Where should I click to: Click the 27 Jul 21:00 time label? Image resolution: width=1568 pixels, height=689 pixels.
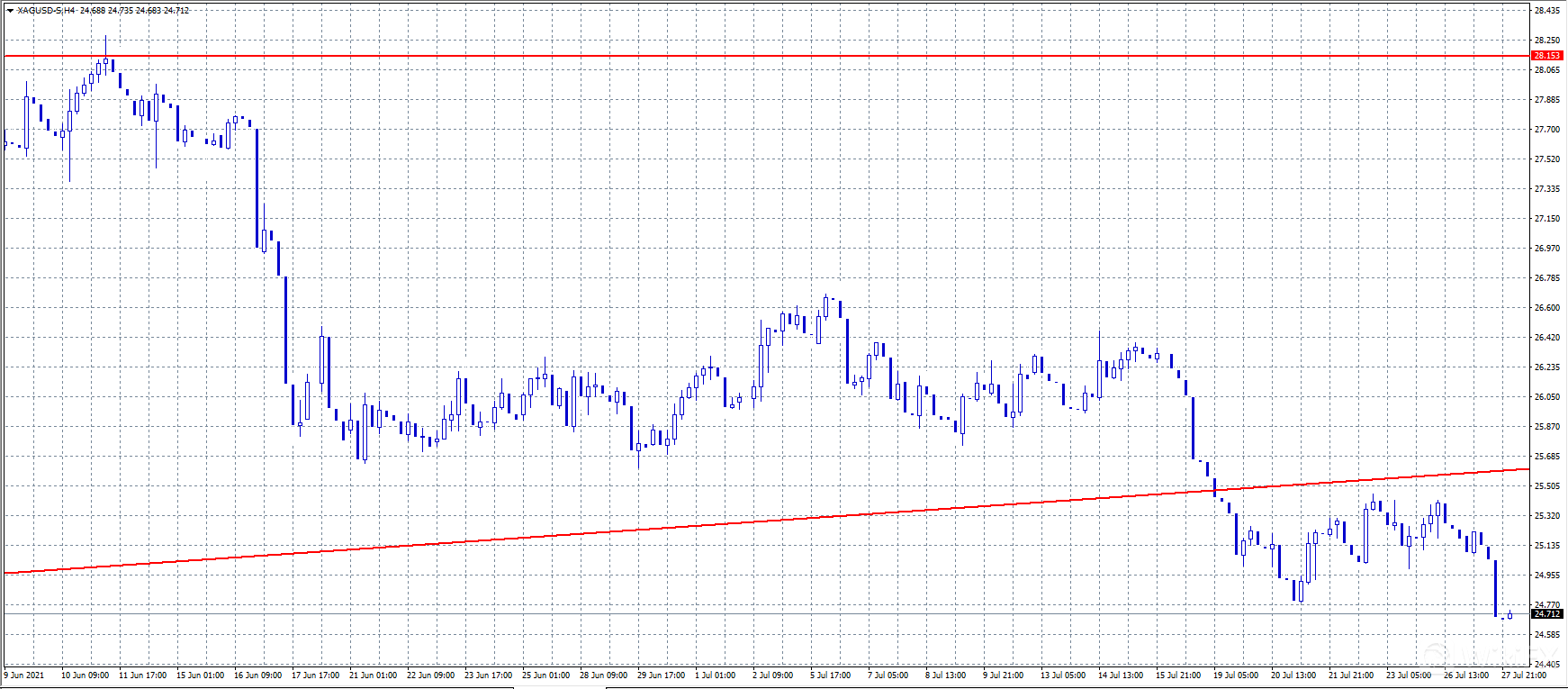[x=1524, y=675]
